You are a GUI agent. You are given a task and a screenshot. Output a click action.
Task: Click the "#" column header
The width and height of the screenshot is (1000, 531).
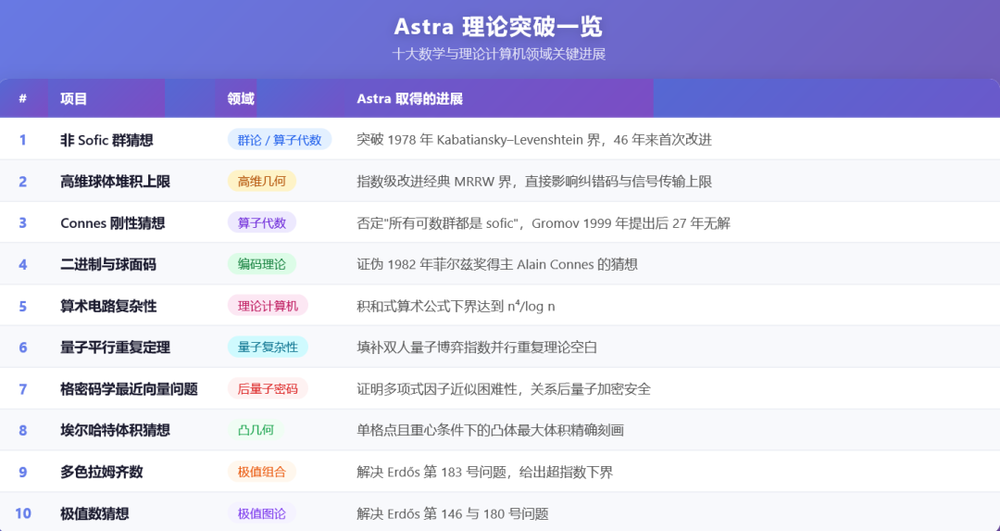click(23, 99)
